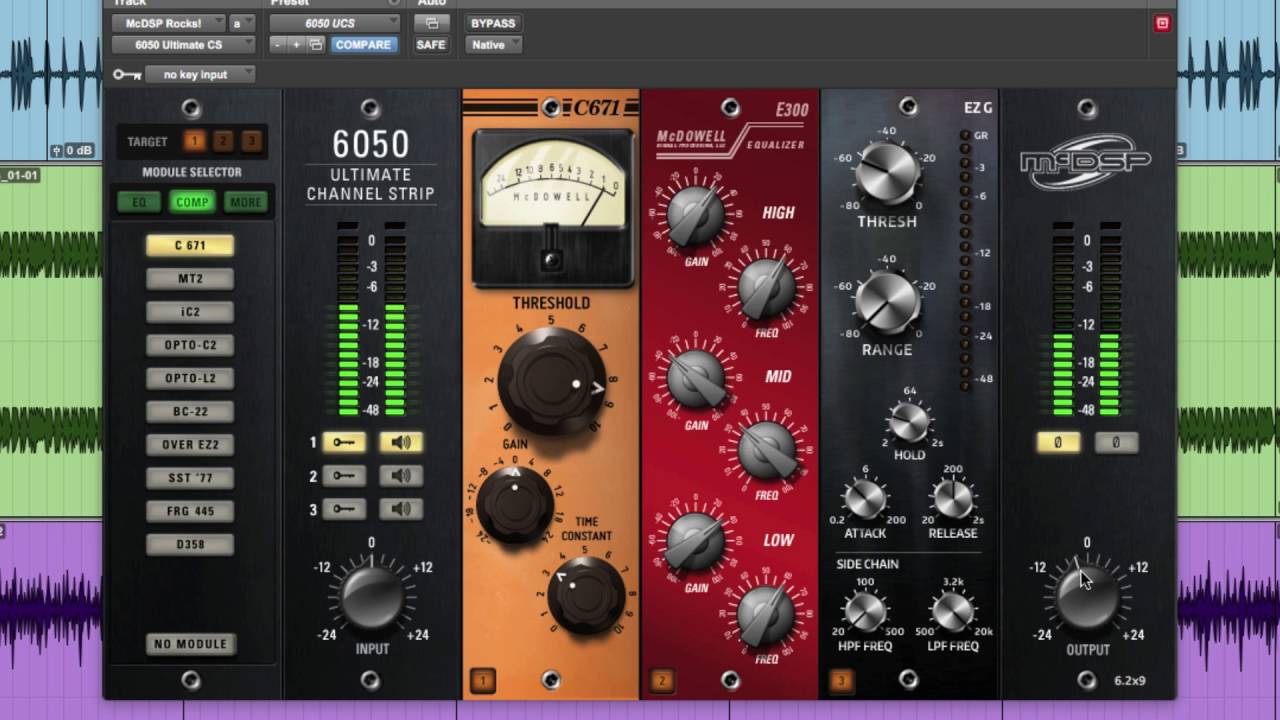The image size is (1280, 720).
Task: Click slot number 1 badge on C671 module
Action: point(482,682)
